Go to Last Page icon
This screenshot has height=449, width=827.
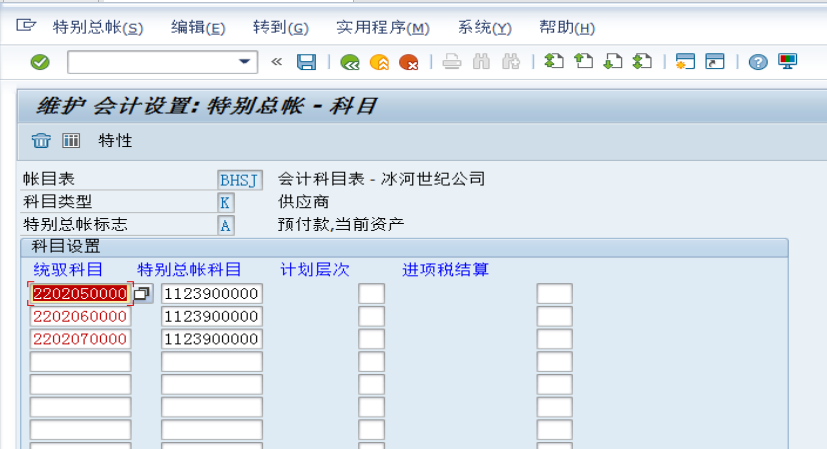(x=642, y=62)
